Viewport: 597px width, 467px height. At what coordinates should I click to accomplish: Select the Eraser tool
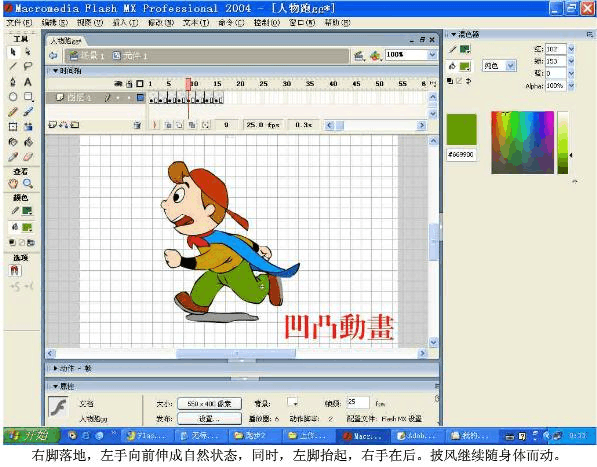[28, 157]
